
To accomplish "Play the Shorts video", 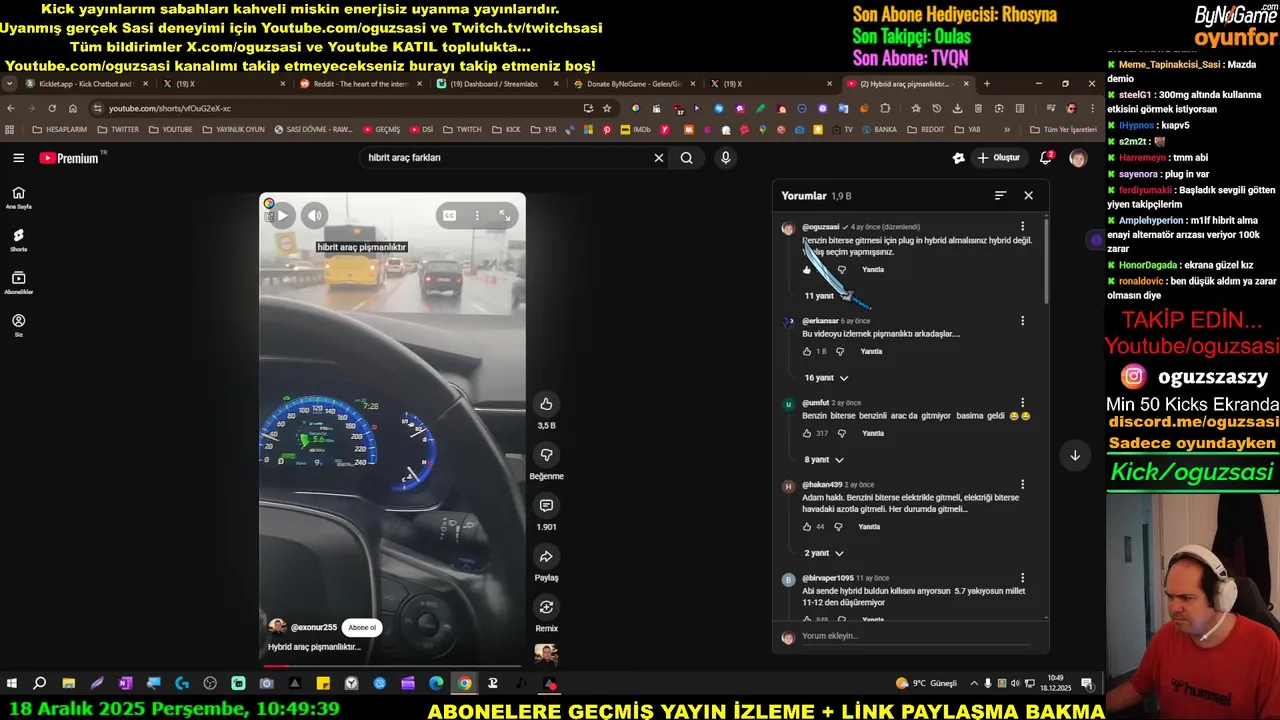I will 282,215.
